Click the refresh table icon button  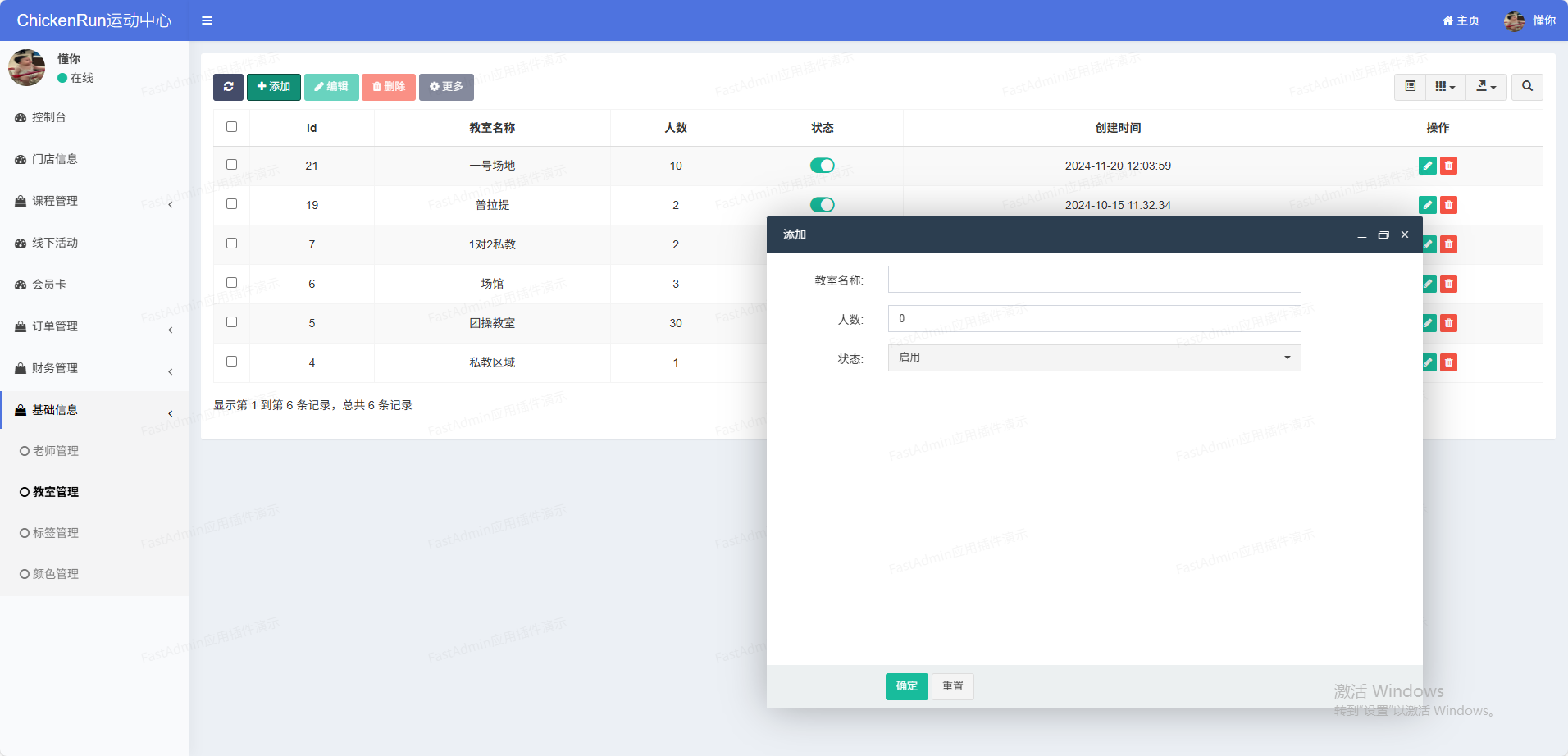[228, 87]
